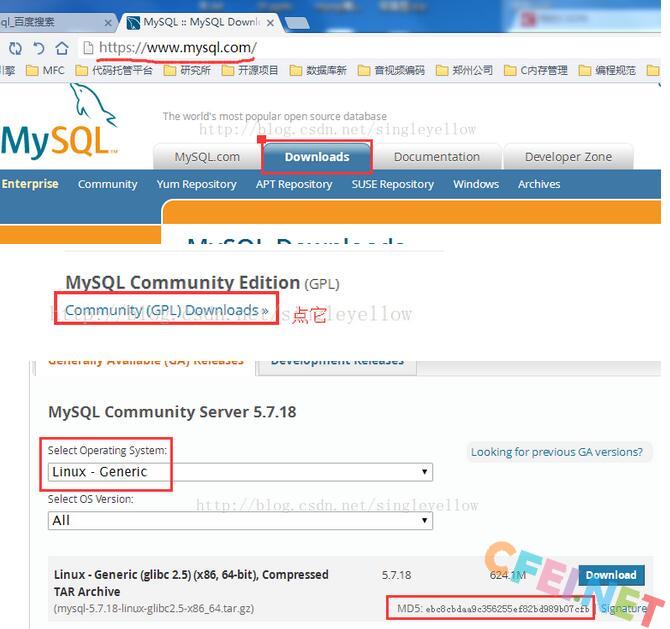Click page icon in address bar
Screen dimensions: 670x629
pos(88,48)
